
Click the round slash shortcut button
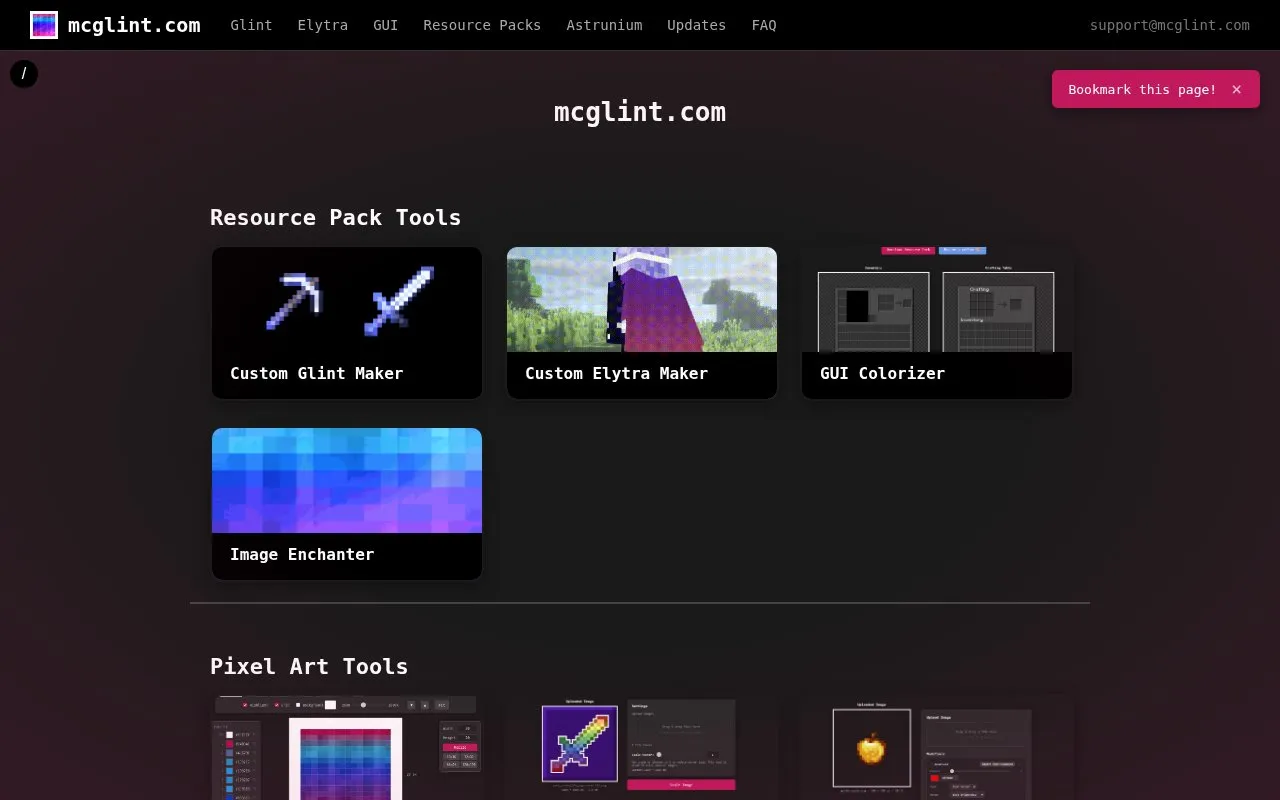coord(24,74)
